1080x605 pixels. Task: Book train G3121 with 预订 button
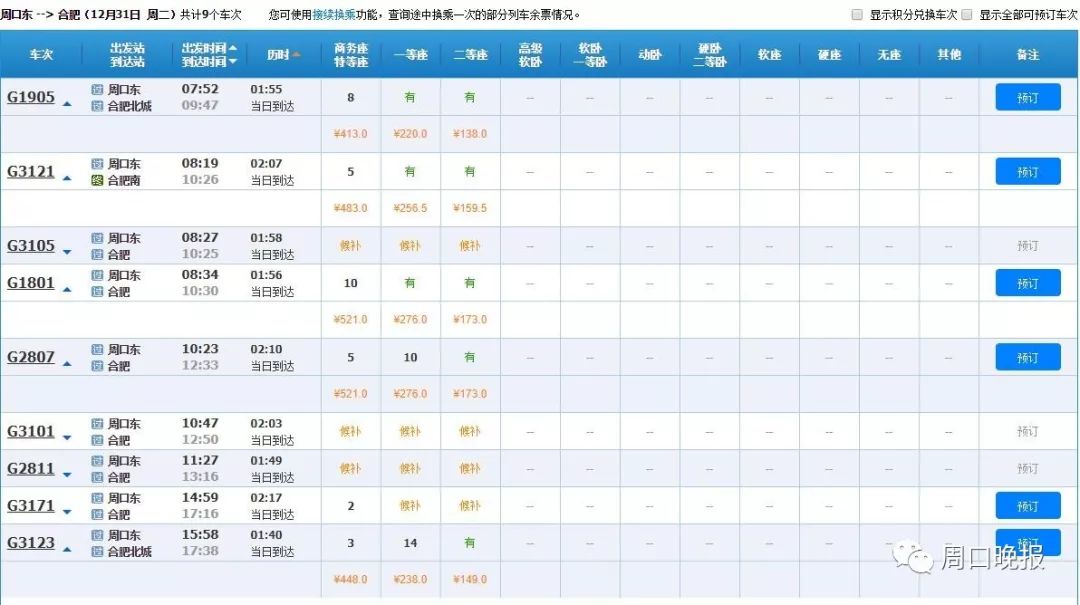pyautogui.click(x=1027, y=172)
